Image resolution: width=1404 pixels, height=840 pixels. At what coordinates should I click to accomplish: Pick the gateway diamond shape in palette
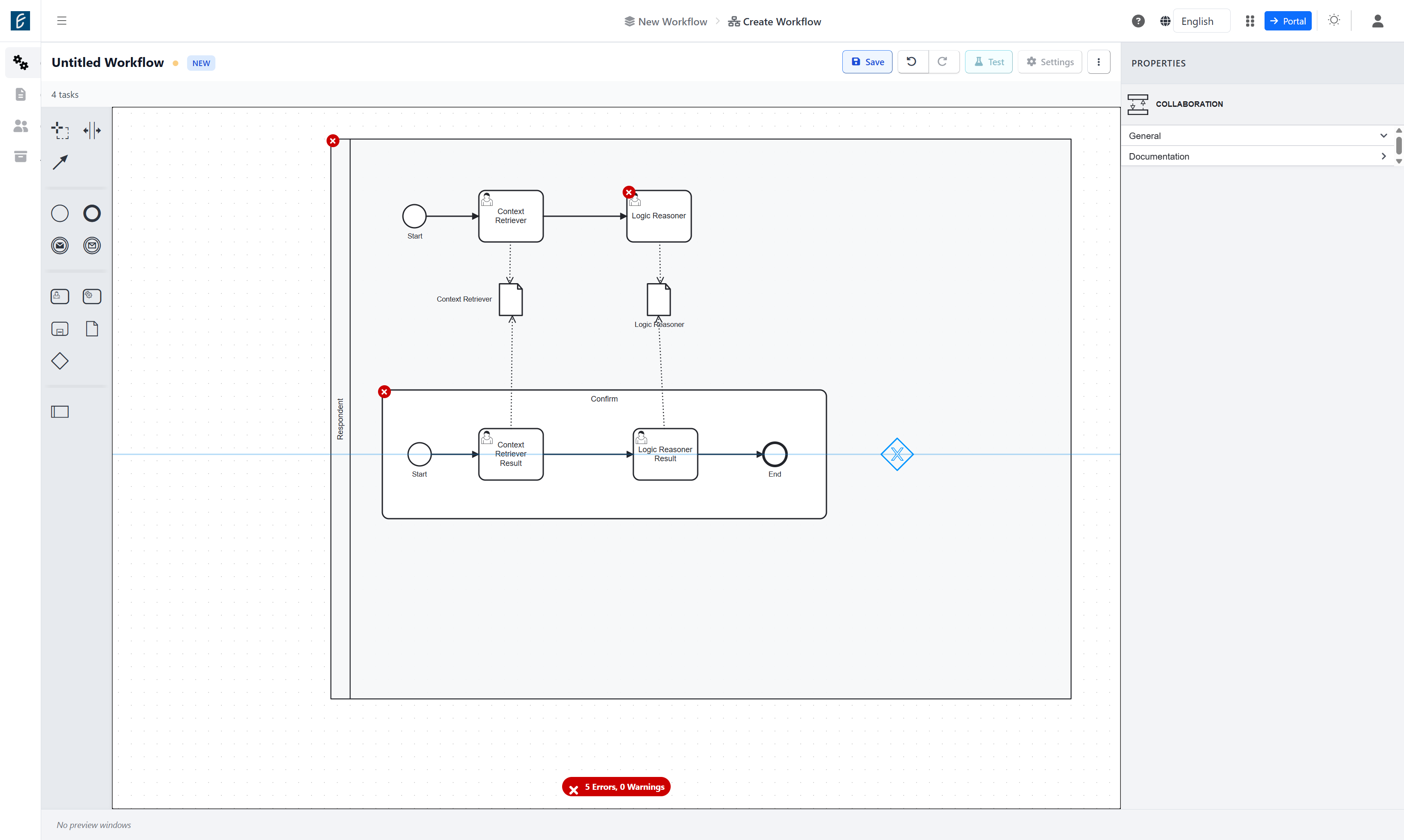[60, 361]
